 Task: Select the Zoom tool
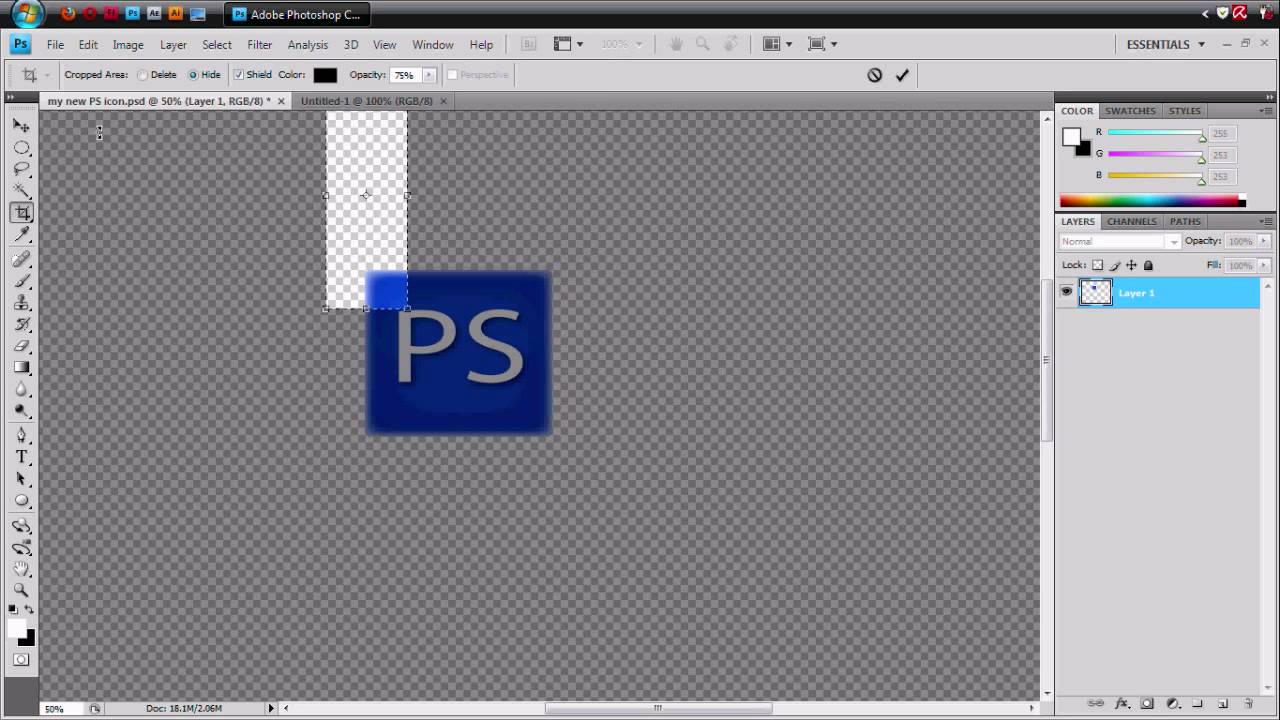click(22, 590)
